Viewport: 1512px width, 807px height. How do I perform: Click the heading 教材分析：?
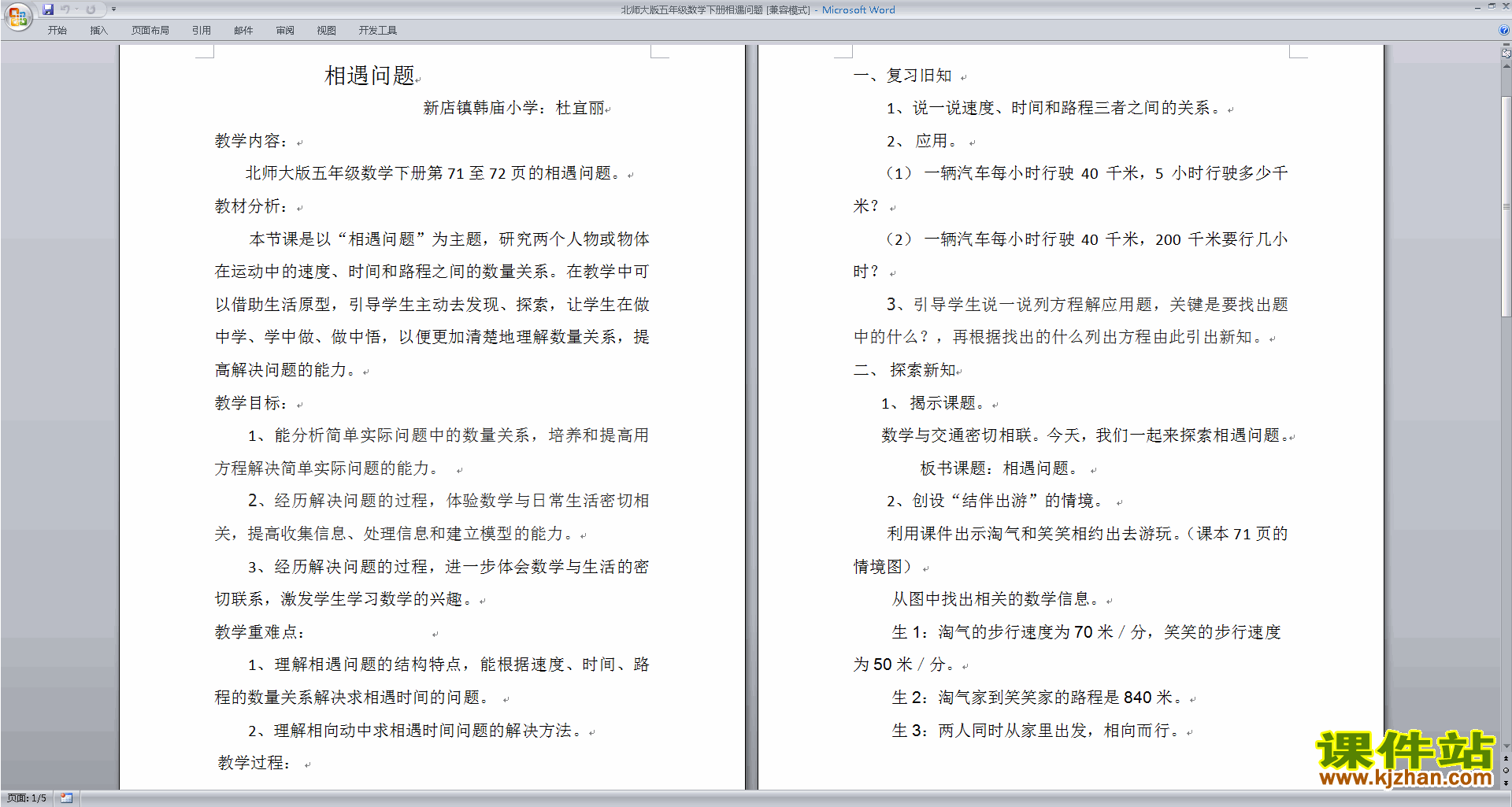click(x=251, y=206)
